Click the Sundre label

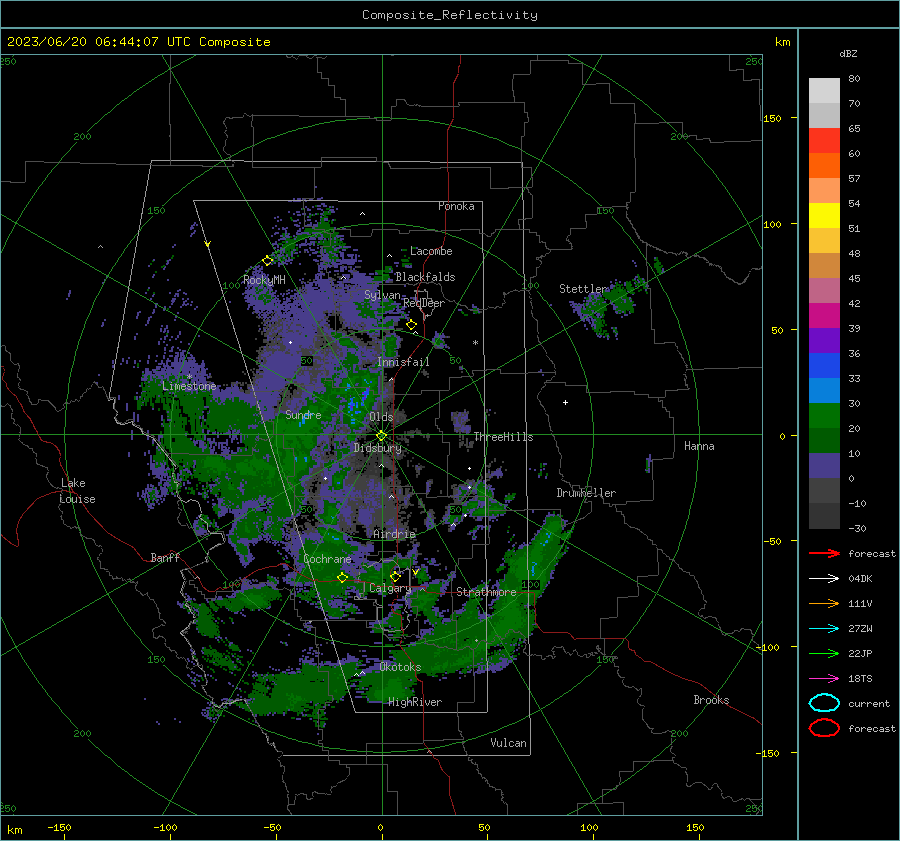point(303,414)
